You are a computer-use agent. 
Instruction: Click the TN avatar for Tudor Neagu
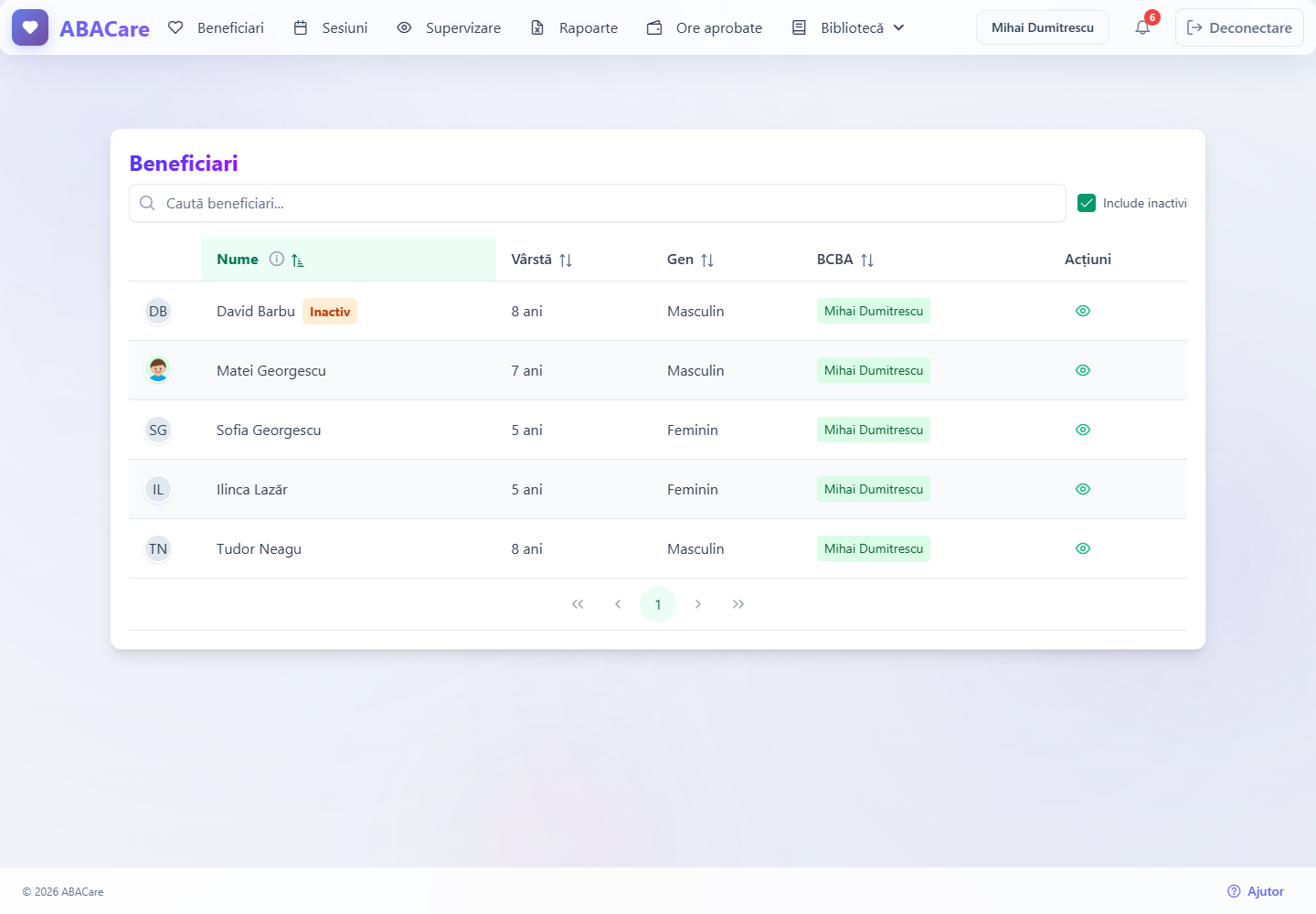[158, 548]
